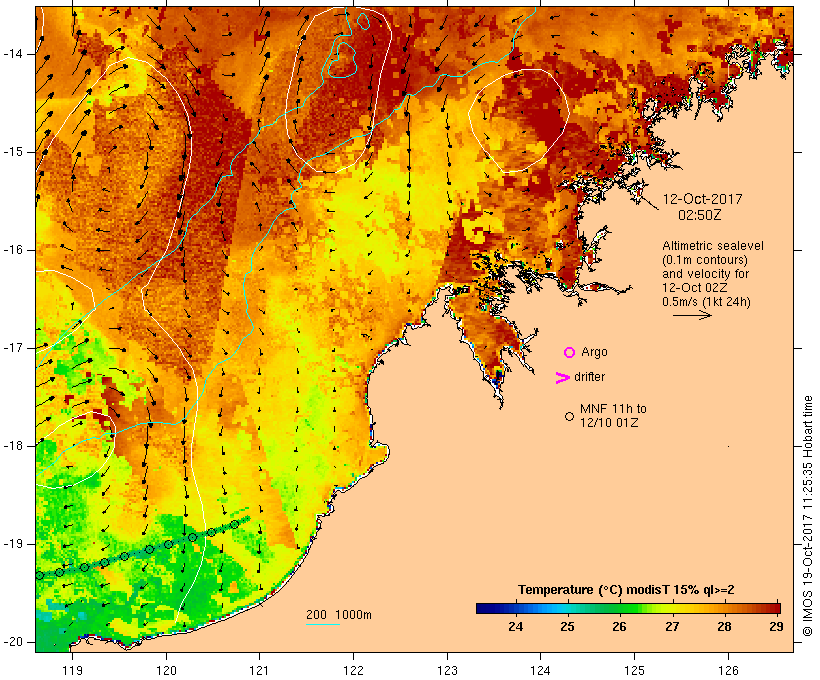Click the color bar tick label 27
This screenshot has height=680, width=820.
(672, 626)
